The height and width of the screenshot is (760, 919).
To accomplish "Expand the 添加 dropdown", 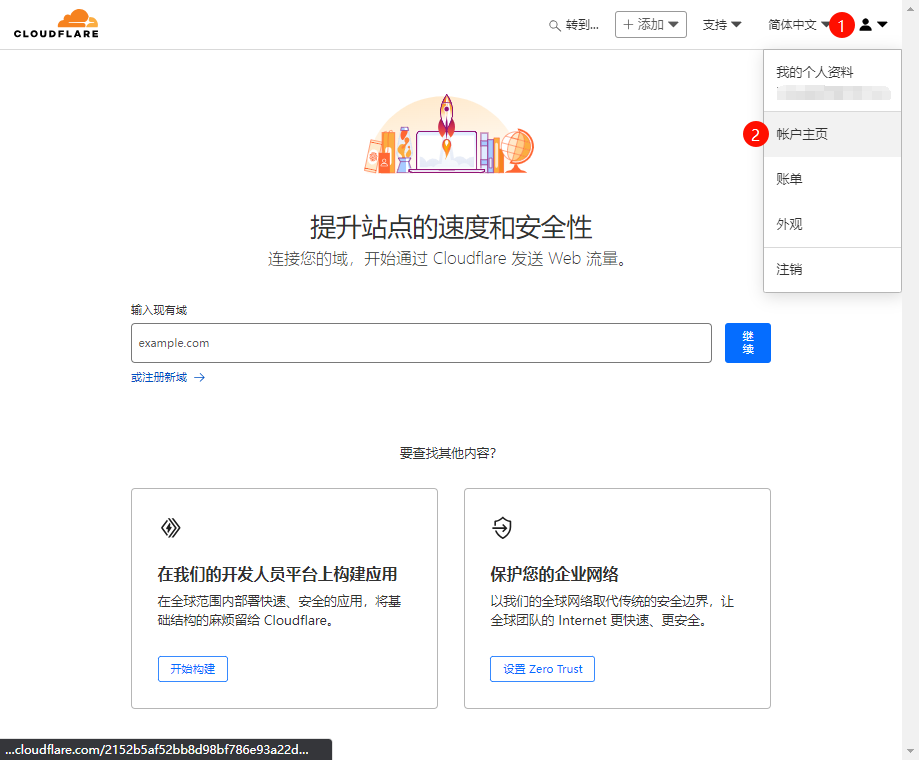I will coord(674,25).
